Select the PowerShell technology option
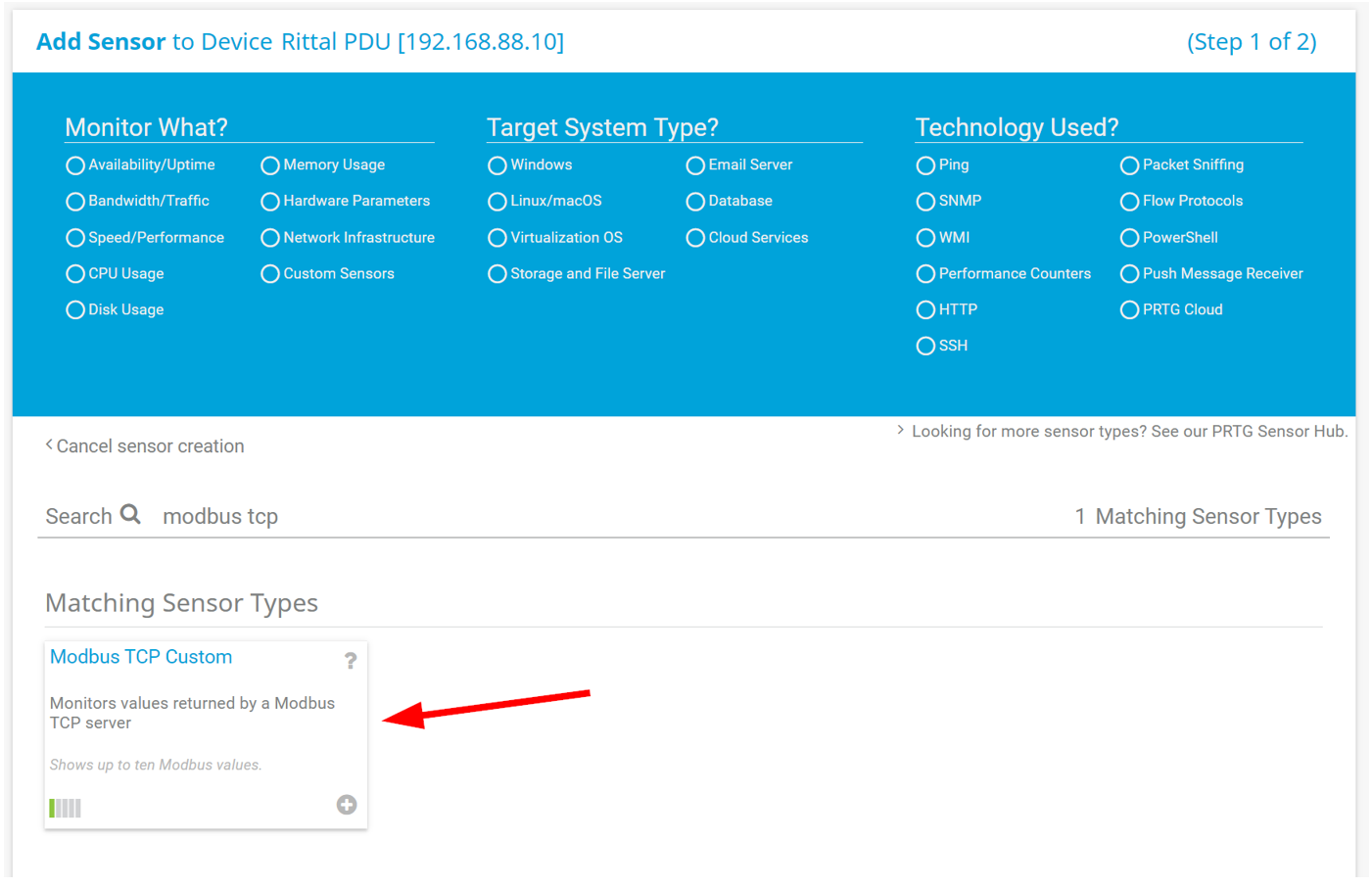The height and width of the screenshot is (887, 1372). tap(1129, 238)
